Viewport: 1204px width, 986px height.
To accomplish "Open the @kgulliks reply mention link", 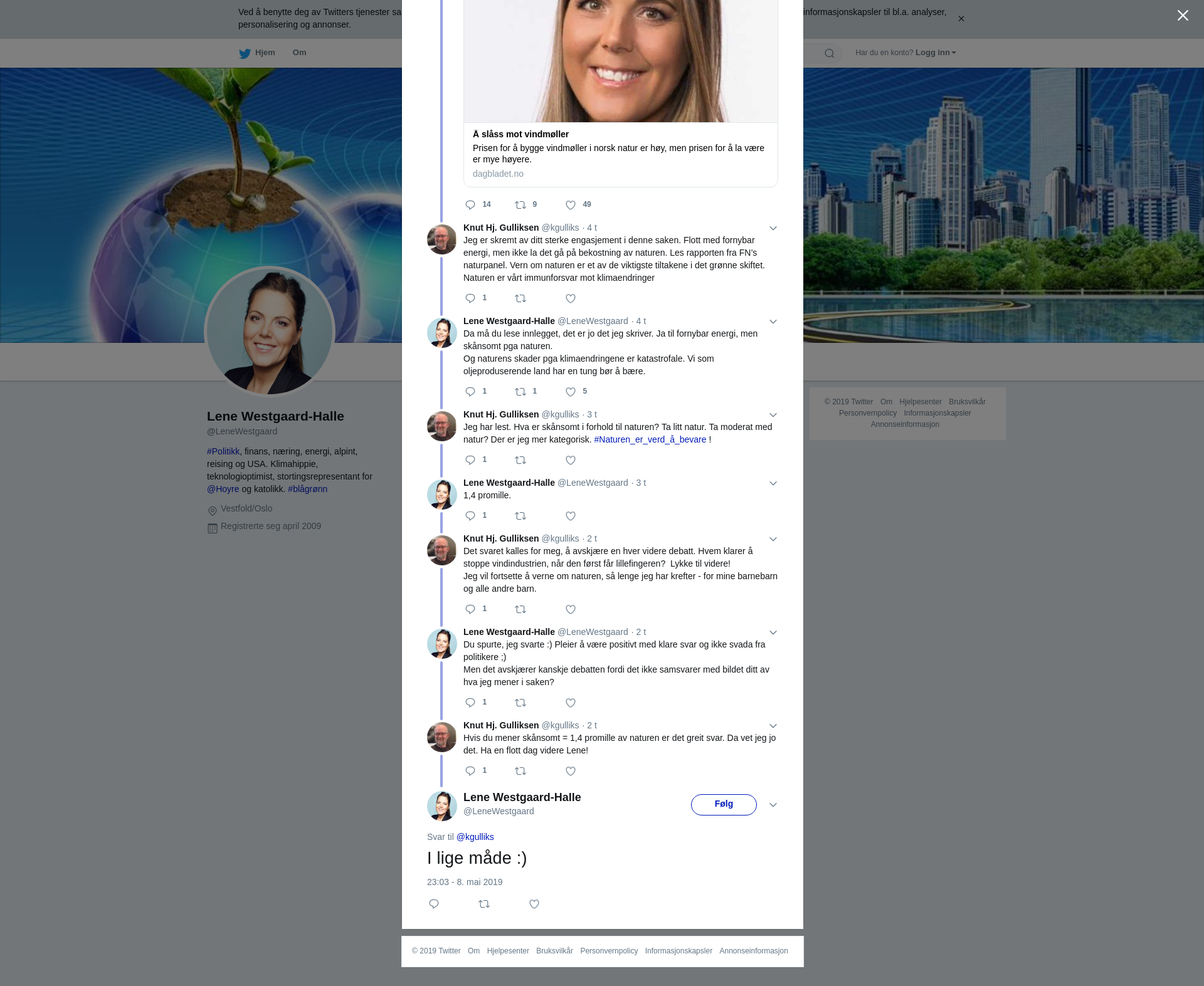I will (475, 837).
